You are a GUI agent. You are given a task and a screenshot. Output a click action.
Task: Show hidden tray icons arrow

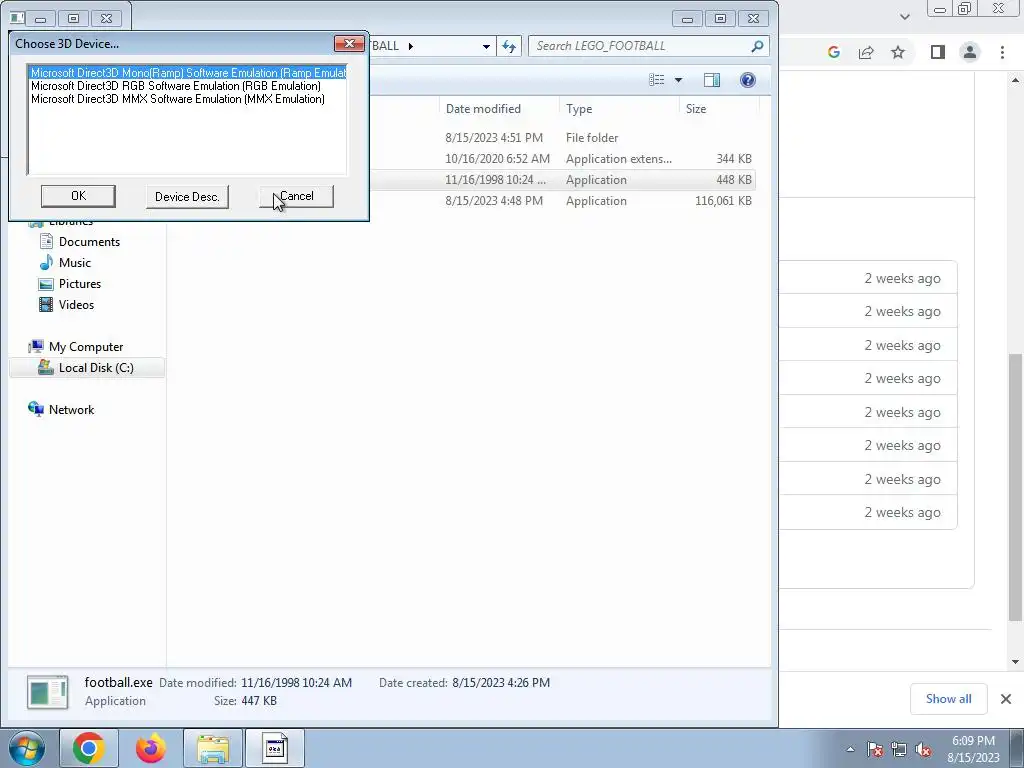(x=850, y=749)
